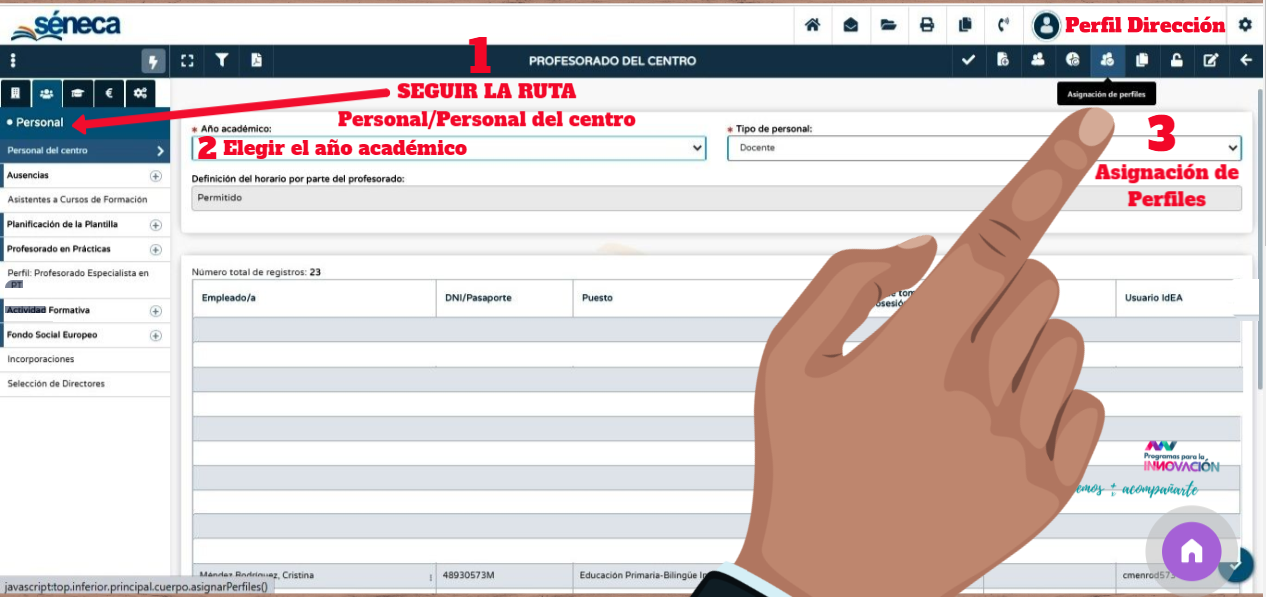Click the purple home floating button
The width and height of the screenshot is (1266, 597).
pyautogui.click(x=1191, y=551)
